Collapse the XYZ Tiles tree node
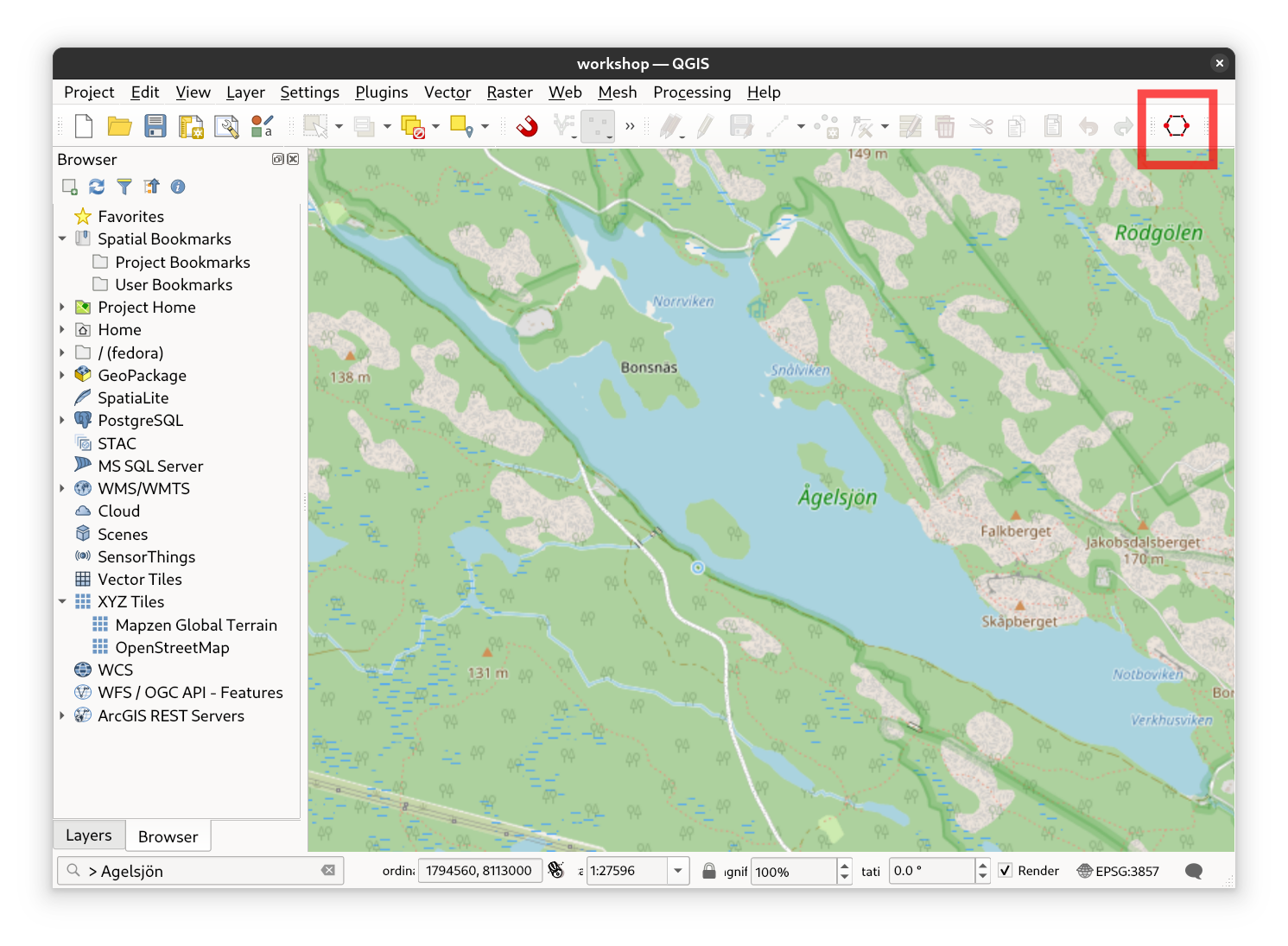 pyautogui.click(x=62, y=602)
